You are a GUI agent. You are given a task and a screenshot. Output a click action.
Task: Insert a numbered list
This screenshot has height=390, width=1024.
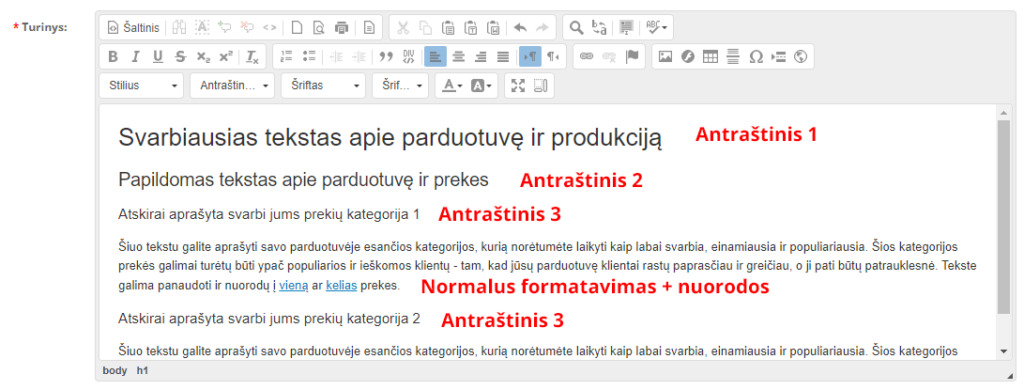tap(286, 57)
